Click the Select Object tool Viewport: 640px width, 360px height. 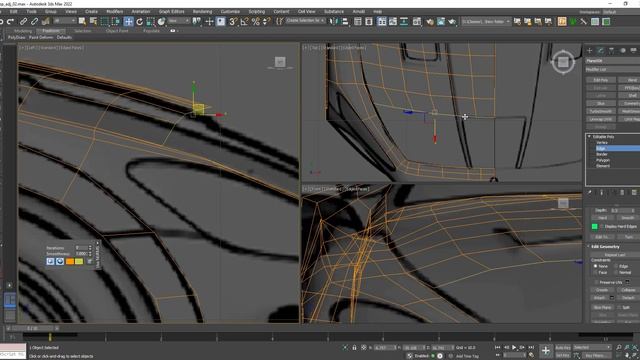point(82,21)
